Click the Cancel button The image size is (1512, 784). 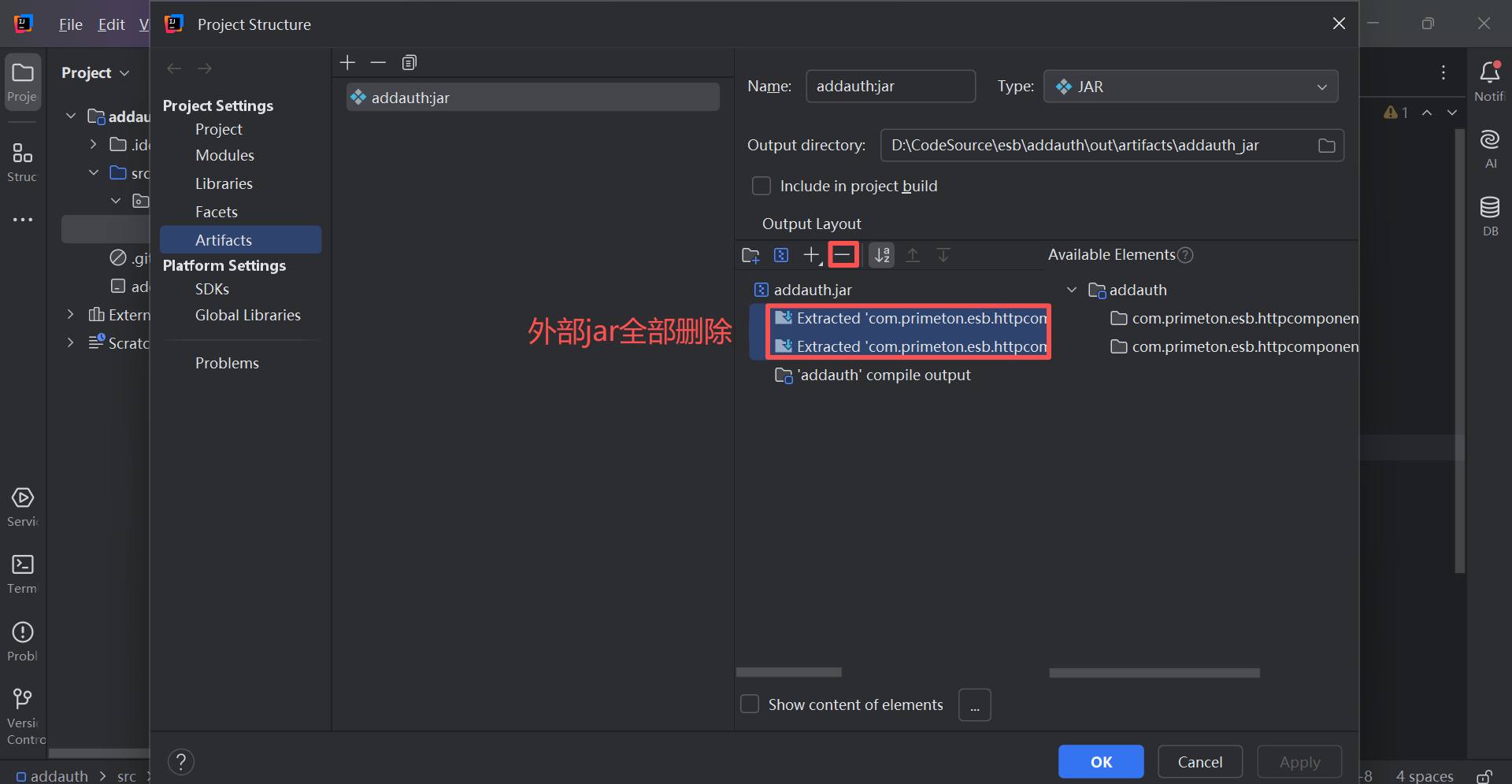pyautogui.click(x=1199, y=761)
